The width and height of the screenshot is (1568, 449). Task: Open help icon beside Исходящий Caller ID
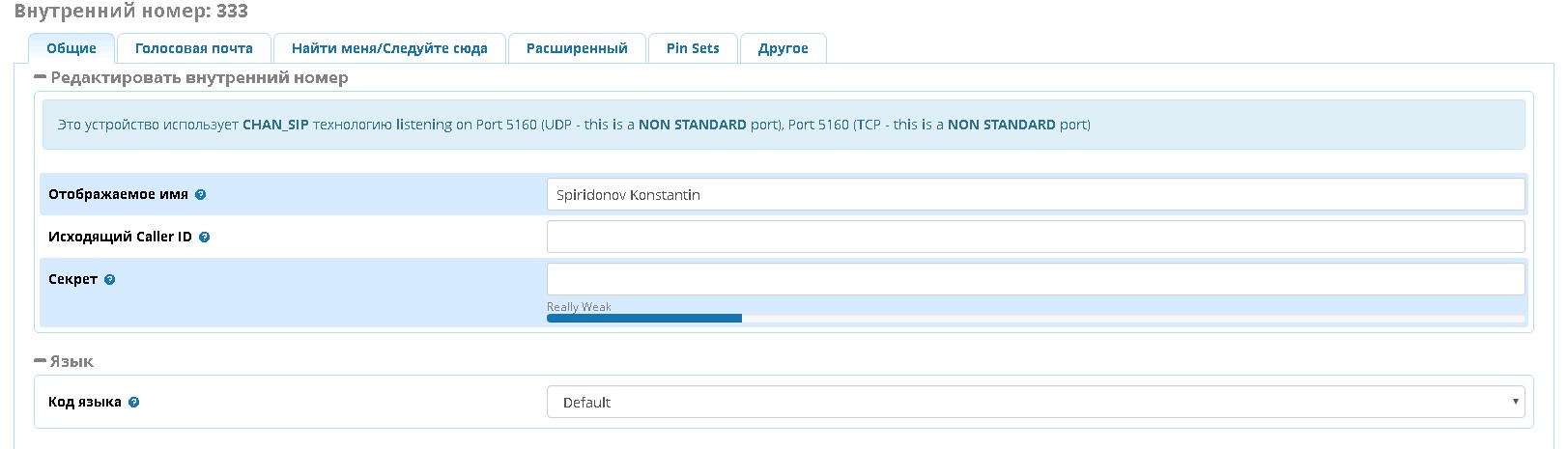click(205, 237)
